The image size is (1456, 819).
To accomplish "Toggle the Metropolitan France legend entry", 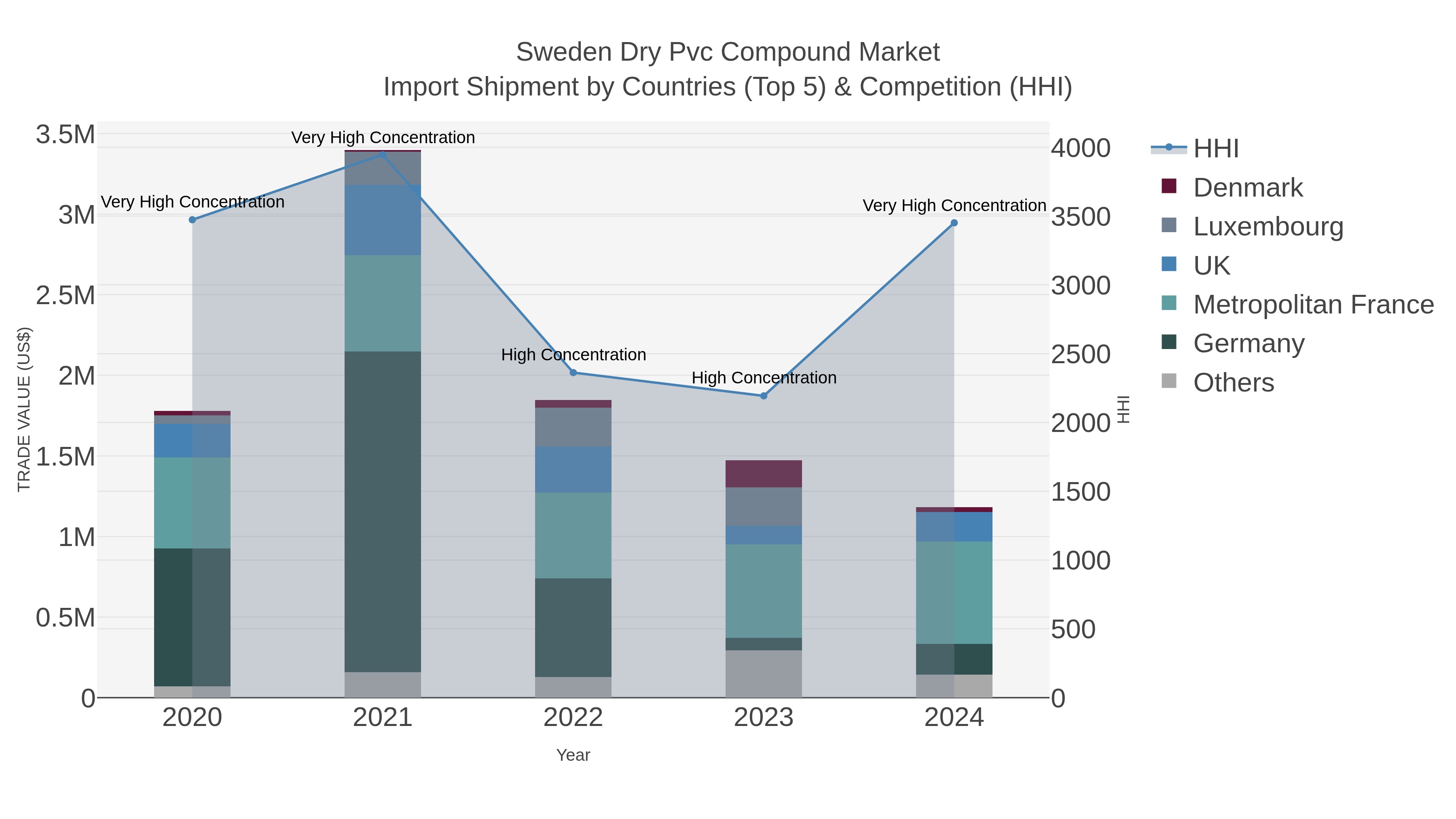I will coord(1297,304).
